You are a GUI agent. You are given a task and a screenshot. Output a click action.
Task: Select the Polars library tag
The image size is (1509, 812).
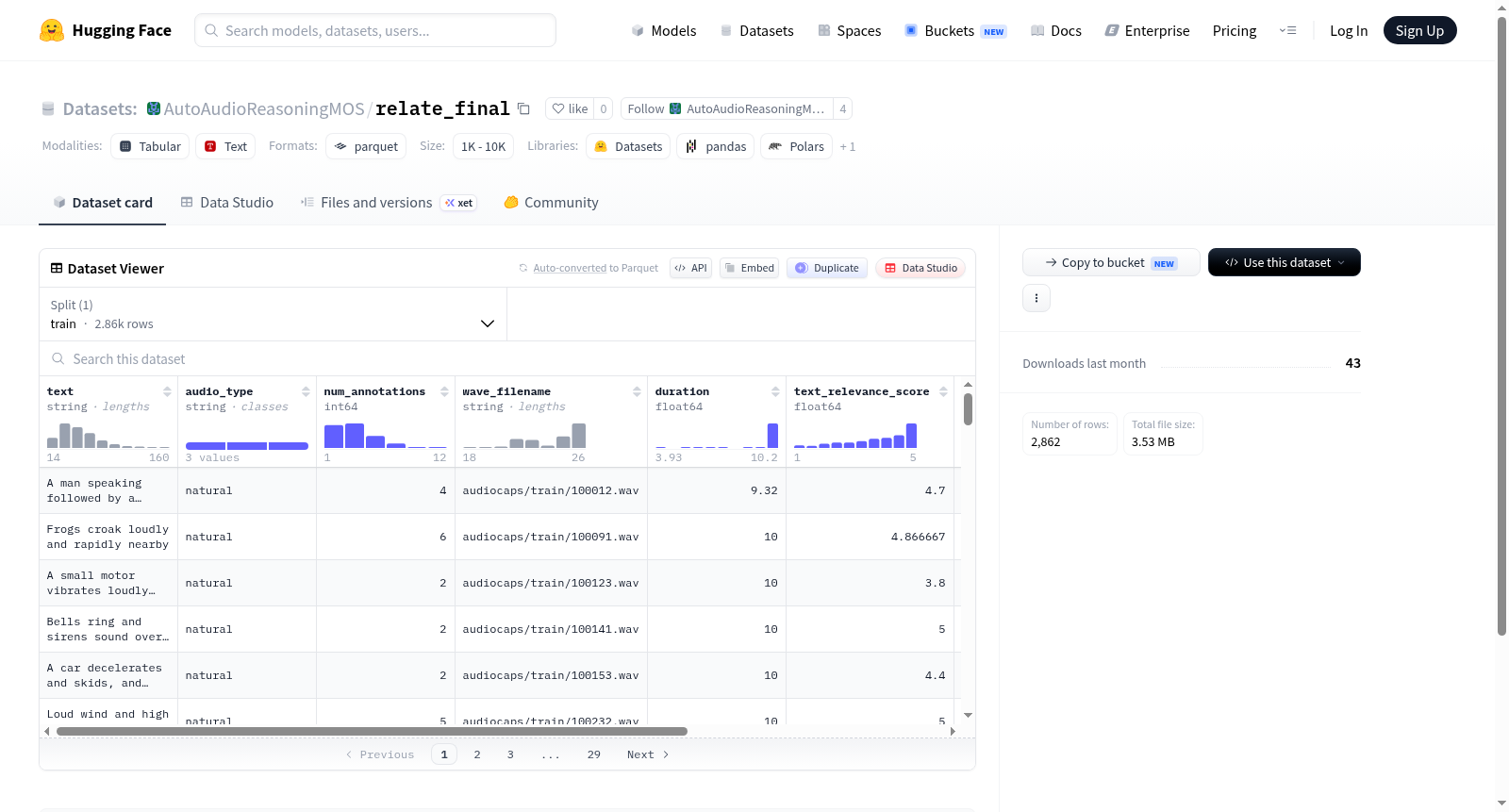tap(797, 146)
